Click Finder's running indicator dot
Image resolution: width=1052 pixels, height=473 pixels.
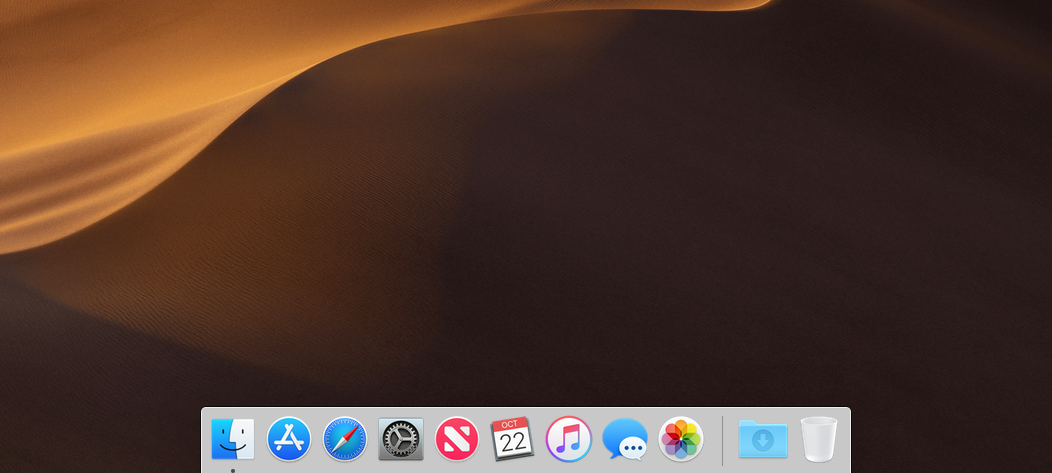(x=233, y=470)
